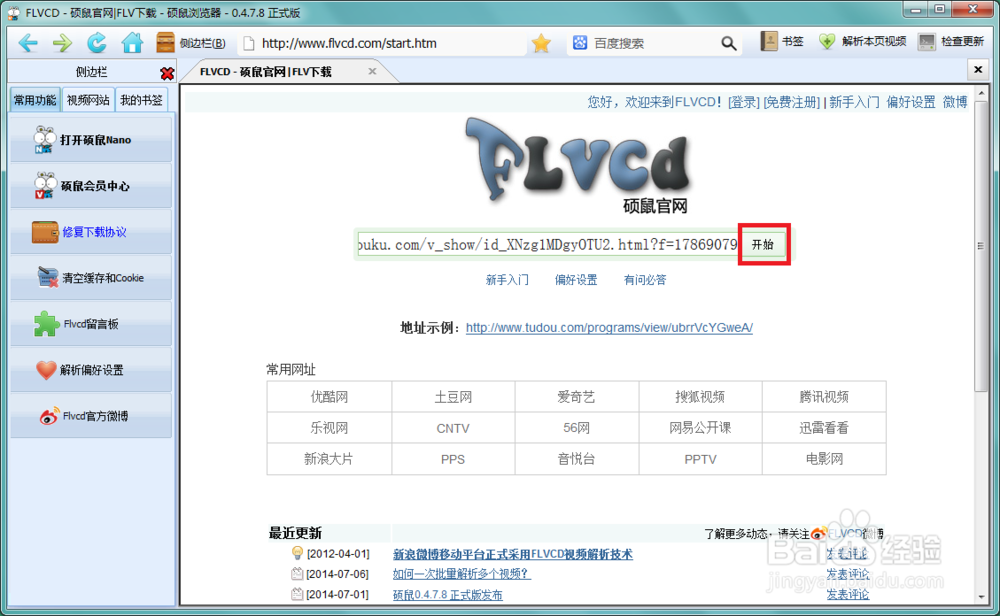Click 腾讯视频 in site table
Image resolution: width=1000 pixels, height=616 pixels.
pos(824,397)
